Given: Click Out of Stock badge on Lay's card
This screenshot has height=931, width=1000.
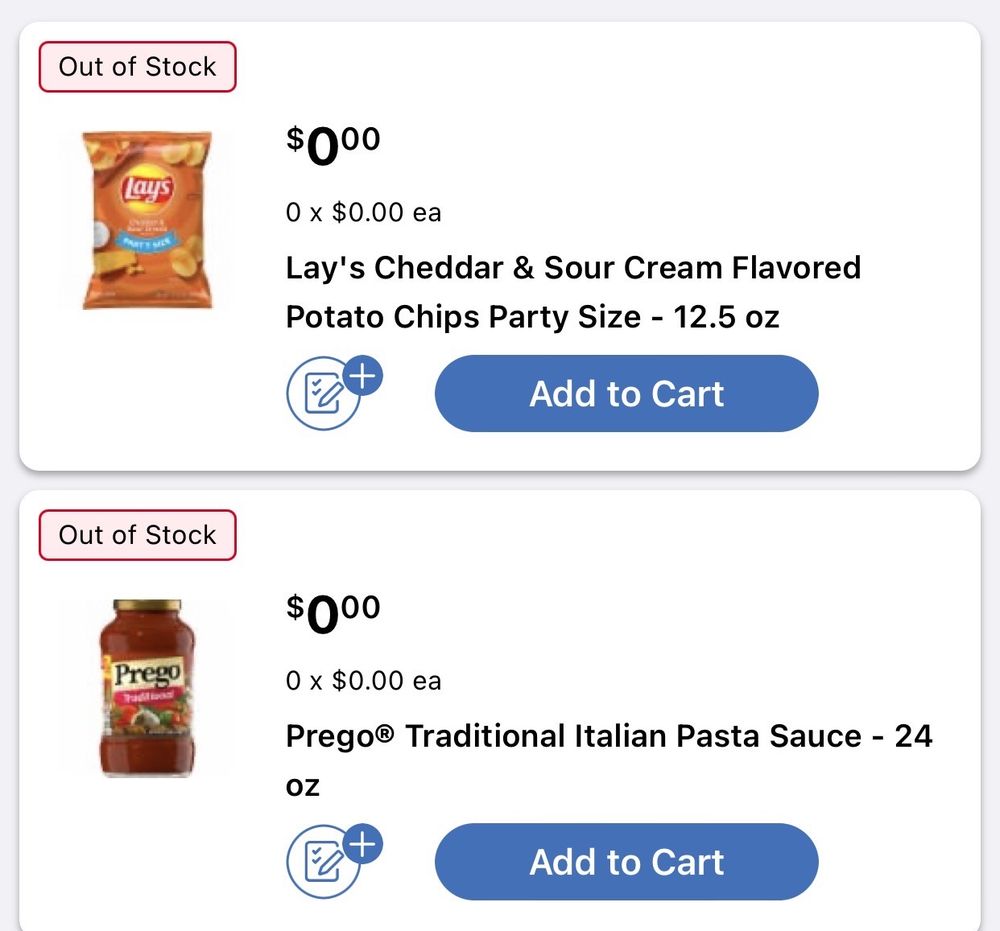Looking at the screenshot, I should [x=137, y=67].
